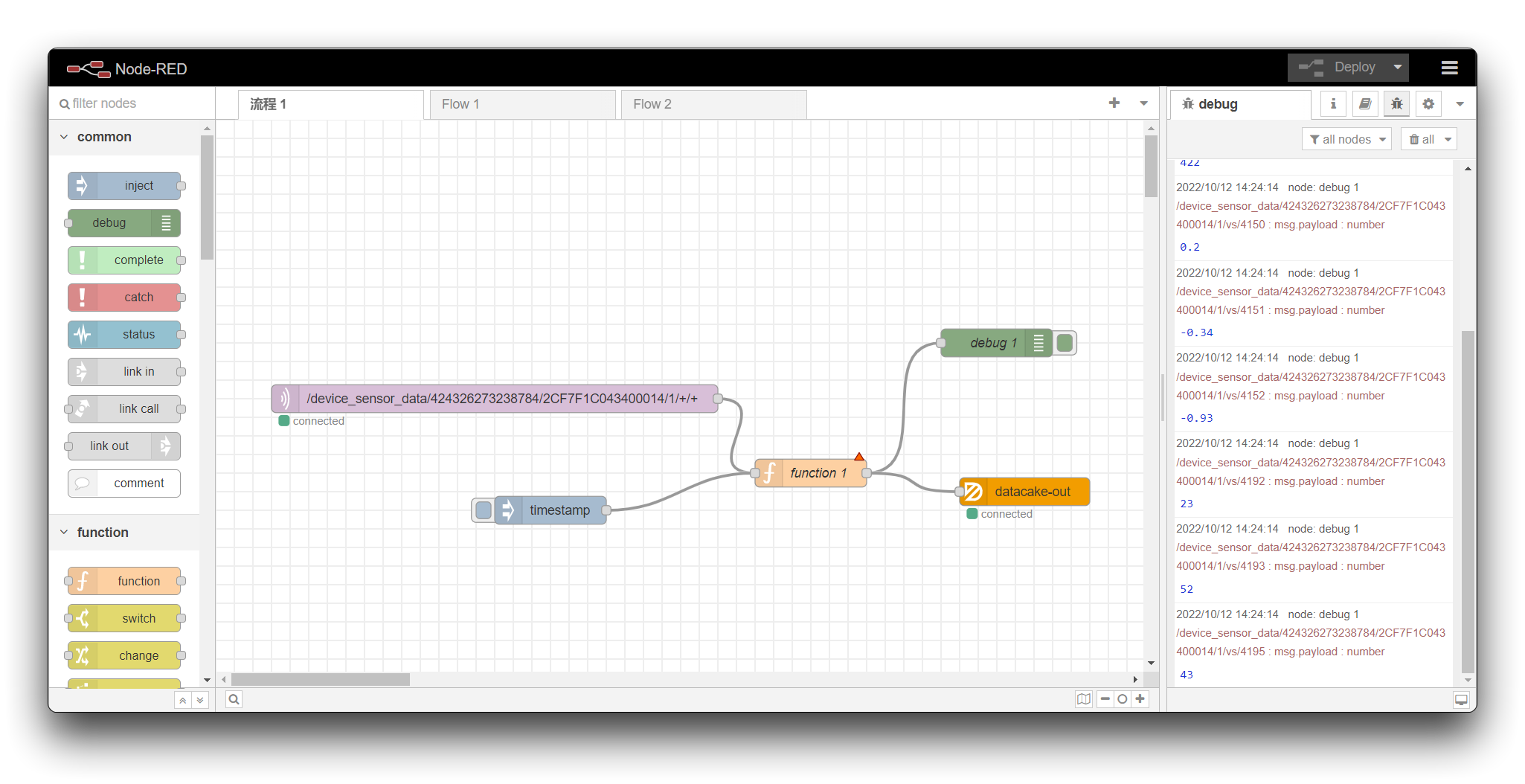This screenshot has height=784, width=1525.
Task: Select the status node in palette
Action: pyautogui.click(x=124, y=335)
